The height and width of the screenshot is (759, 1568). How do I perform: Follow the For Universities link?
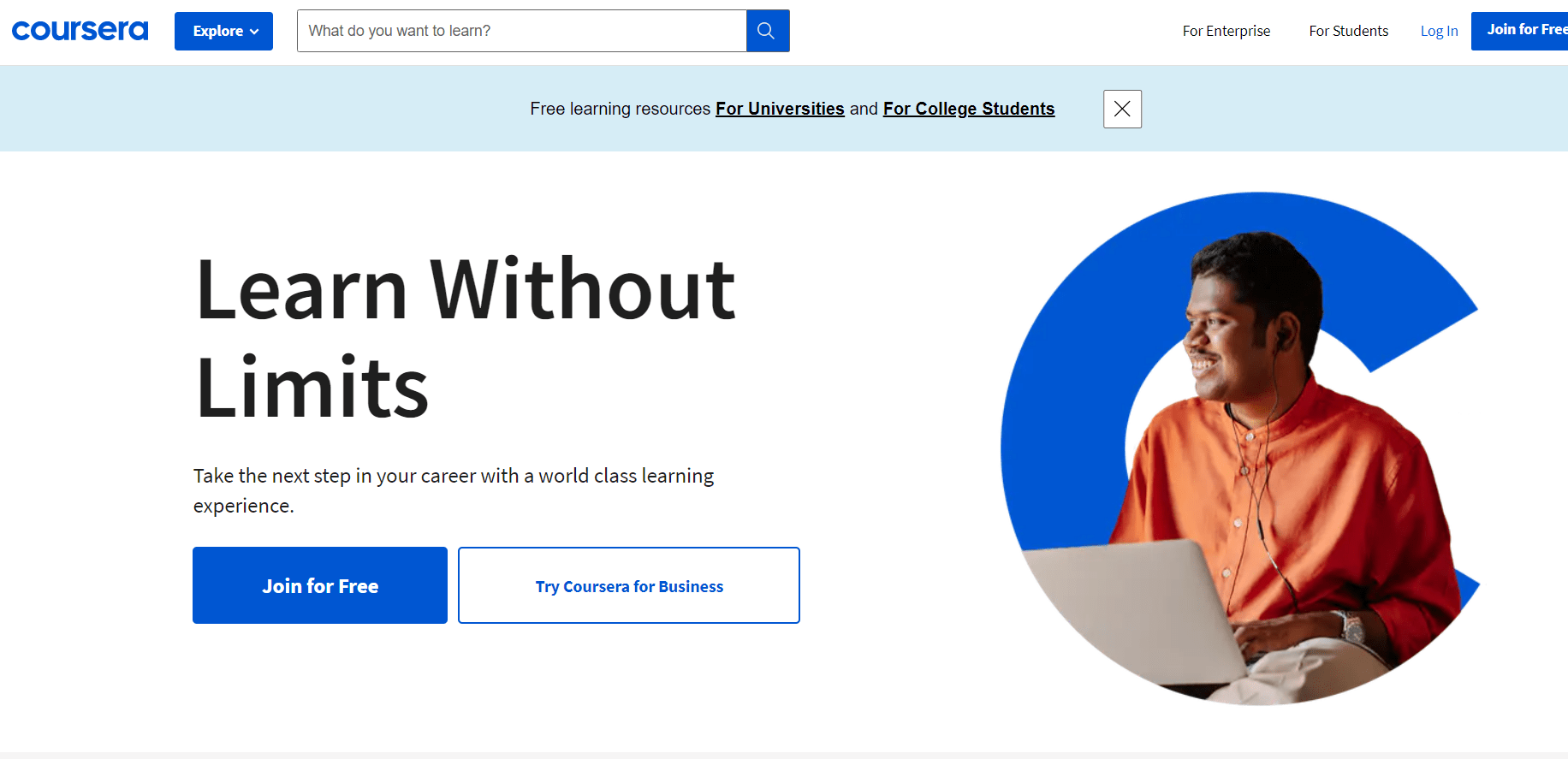tap(780, 109)
